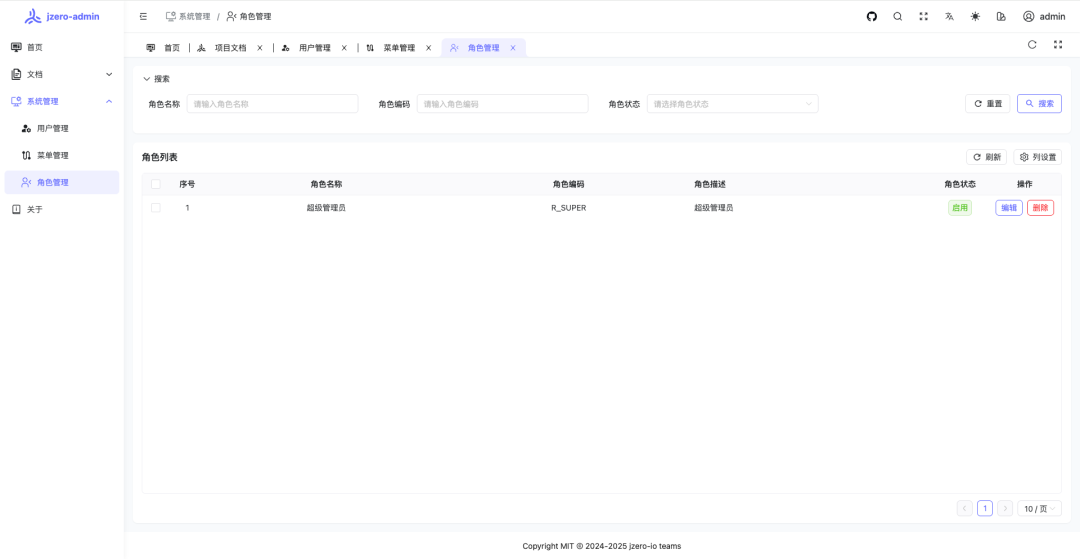Switch to the 菜单管理 tab
The width and height of the screenshot is (1080, 559).
point(399,48)
